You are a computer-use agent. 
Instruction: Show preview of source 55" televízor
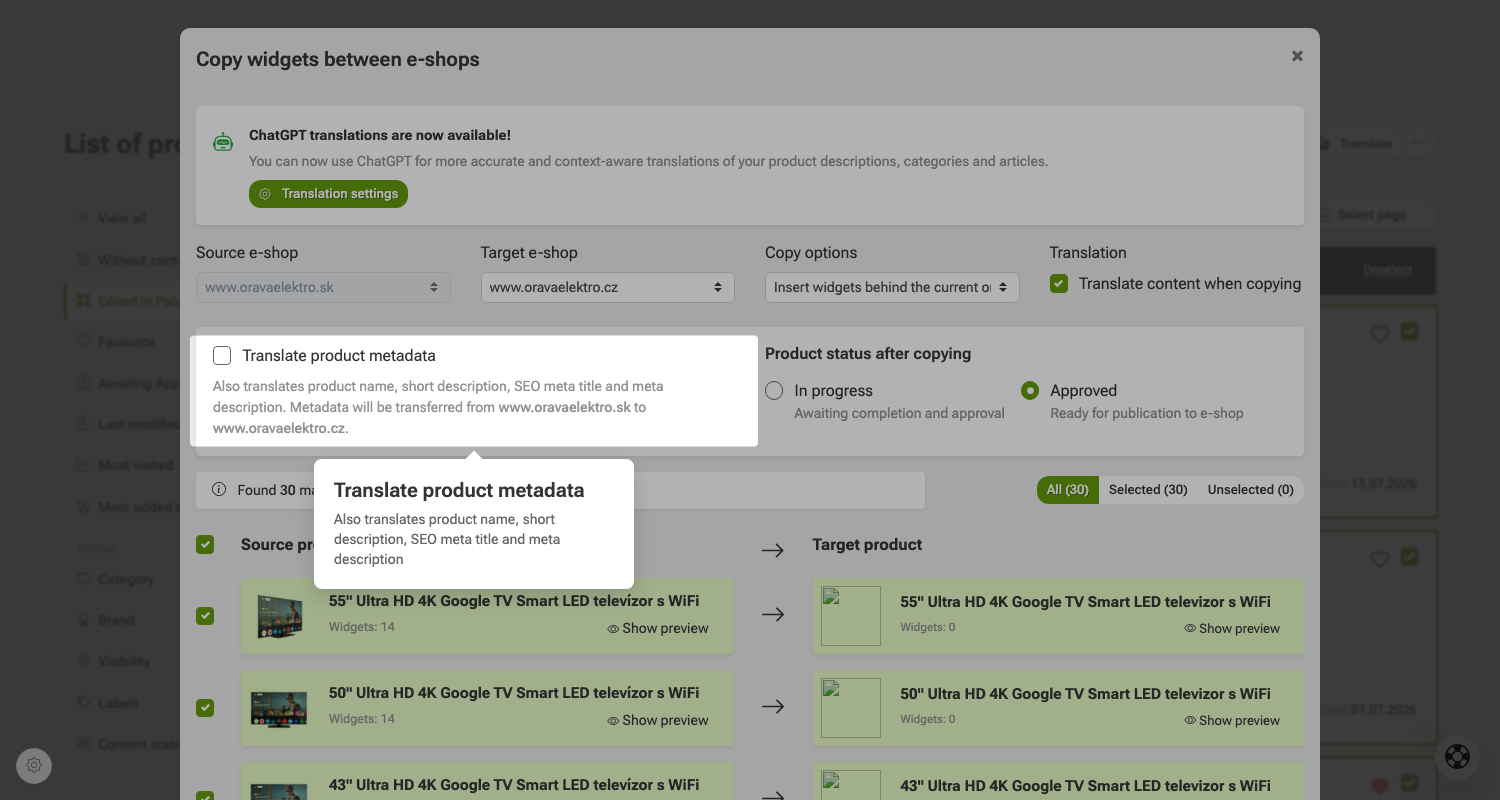coord(658,629)
